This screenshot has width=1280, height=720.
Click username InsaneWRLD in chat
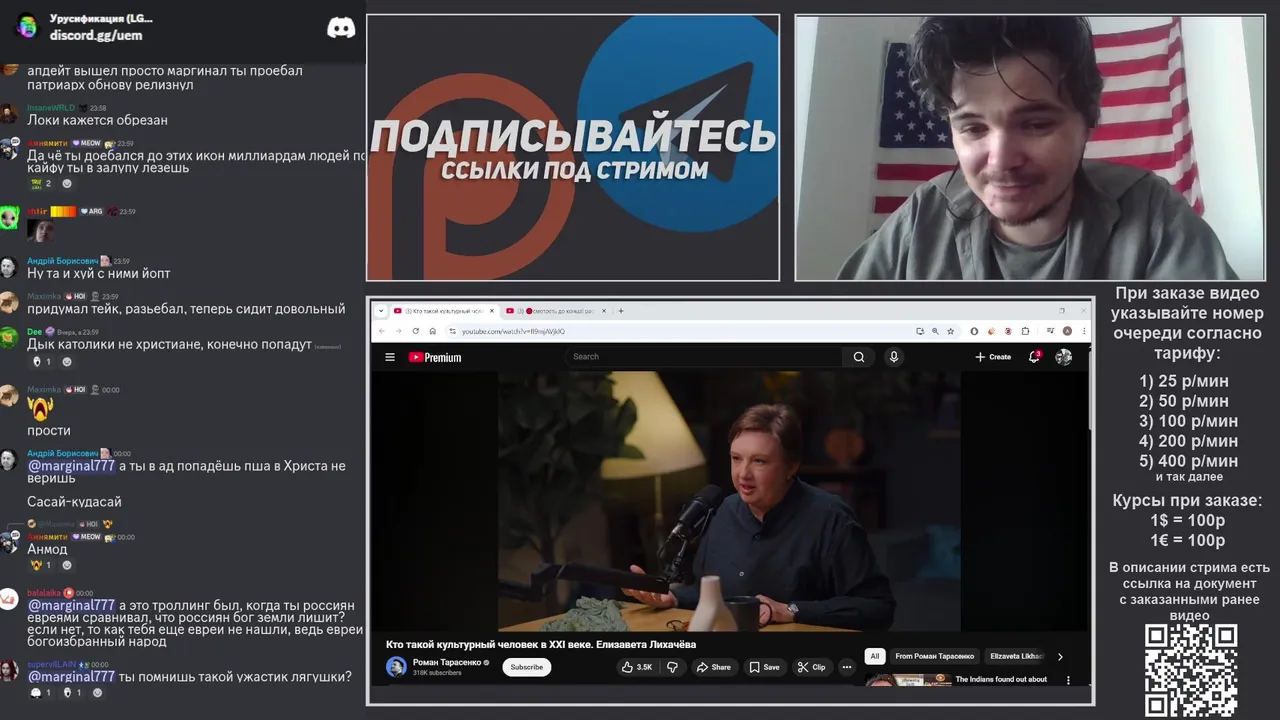51,108
